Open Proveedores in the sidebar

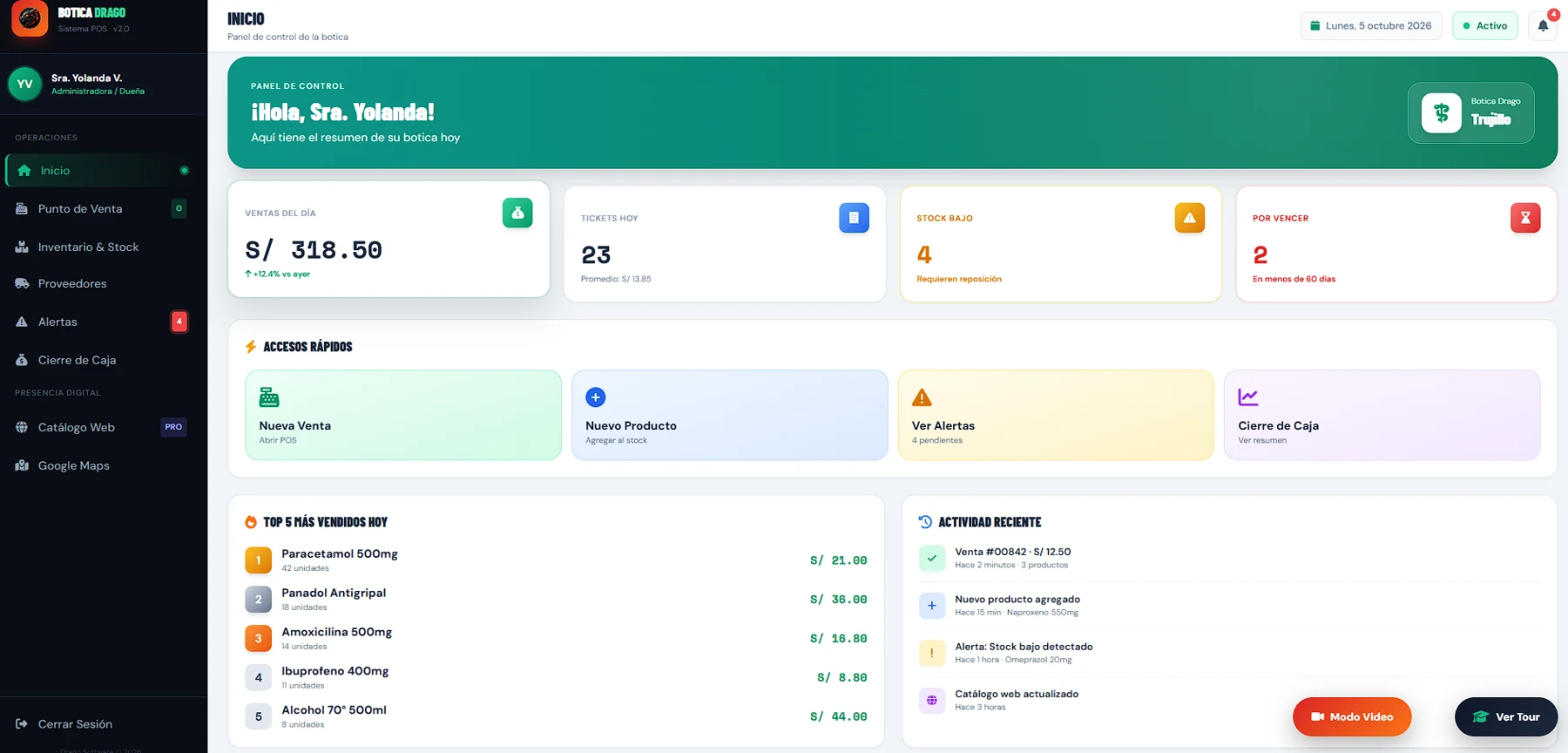click(x=104, y=283)
